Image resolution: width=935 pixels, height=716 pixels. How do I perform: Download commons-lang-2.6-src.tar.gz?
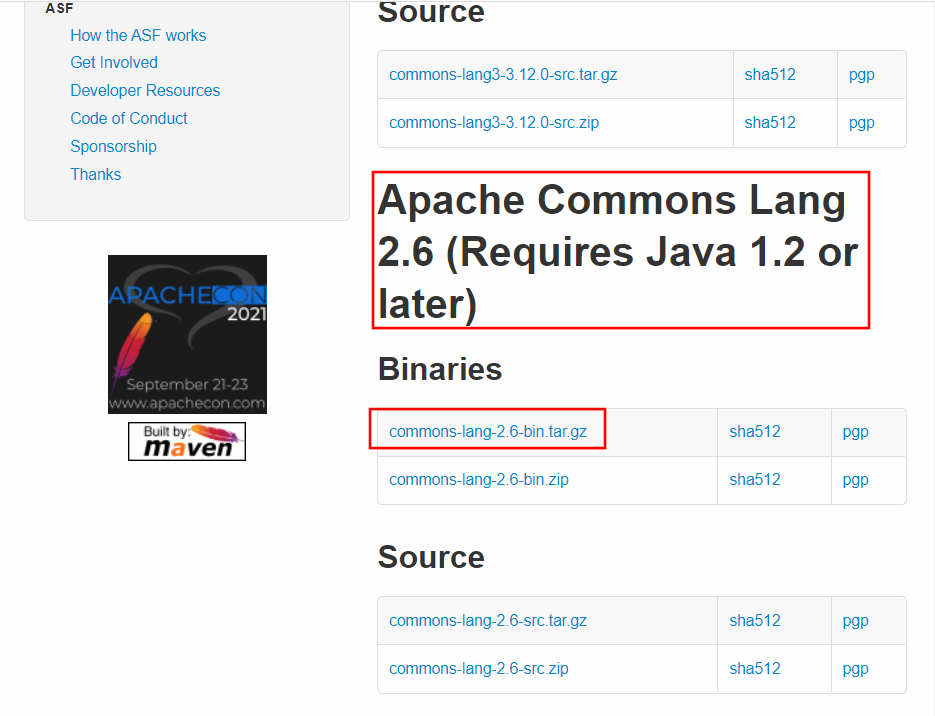tap(488, 621)
